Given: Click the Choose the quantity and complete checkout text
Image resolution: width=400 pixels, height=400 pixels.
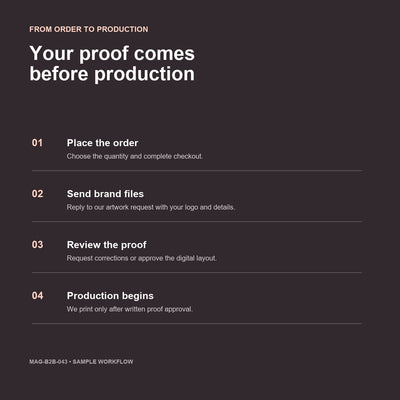Looking at the screenshot, I should [135, 156].
